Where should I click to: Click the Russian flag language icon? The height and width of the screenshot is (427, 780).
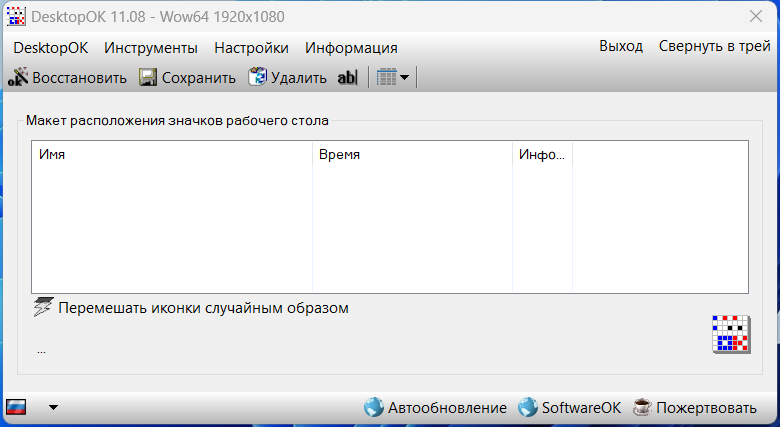pyautogui.click(x=16, y=407)
